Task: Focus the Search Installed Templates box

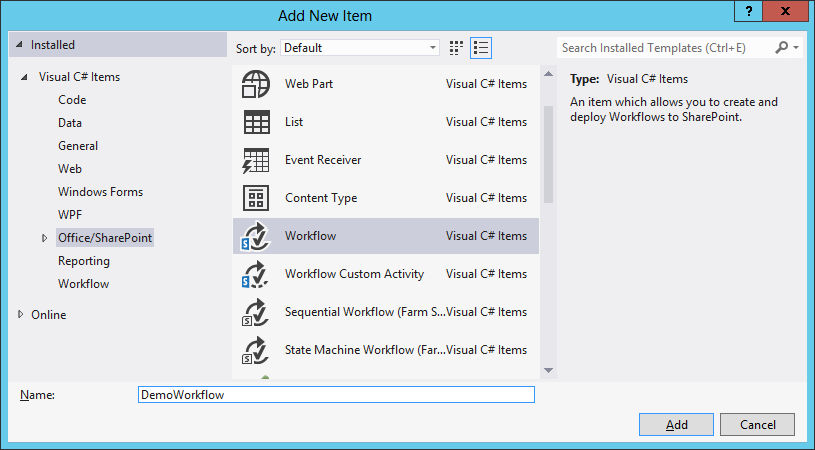Action: point(666,48)
